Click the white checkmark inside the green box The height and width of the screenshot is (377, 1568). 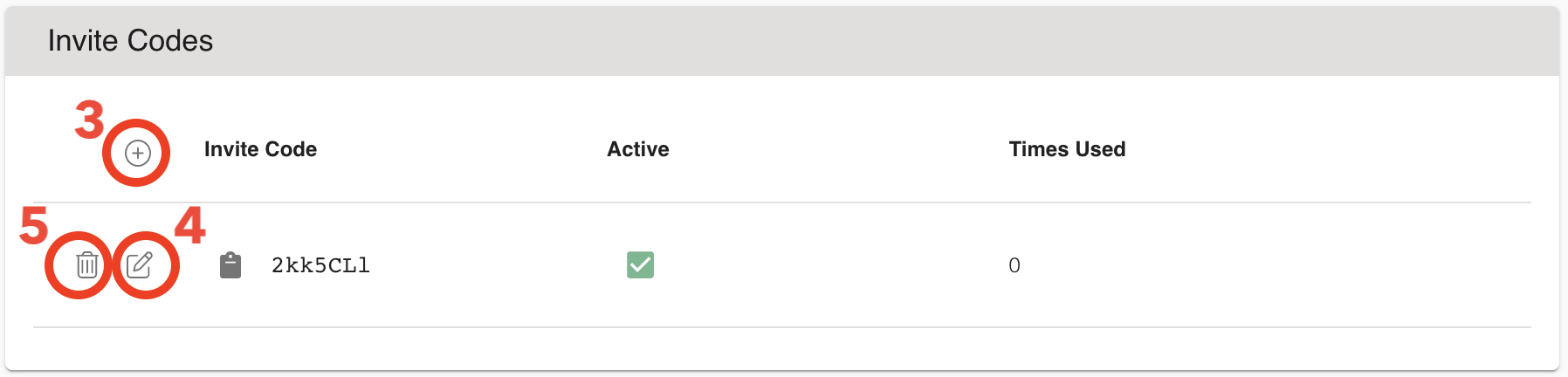pyautogui.click(x=640, y=264)
